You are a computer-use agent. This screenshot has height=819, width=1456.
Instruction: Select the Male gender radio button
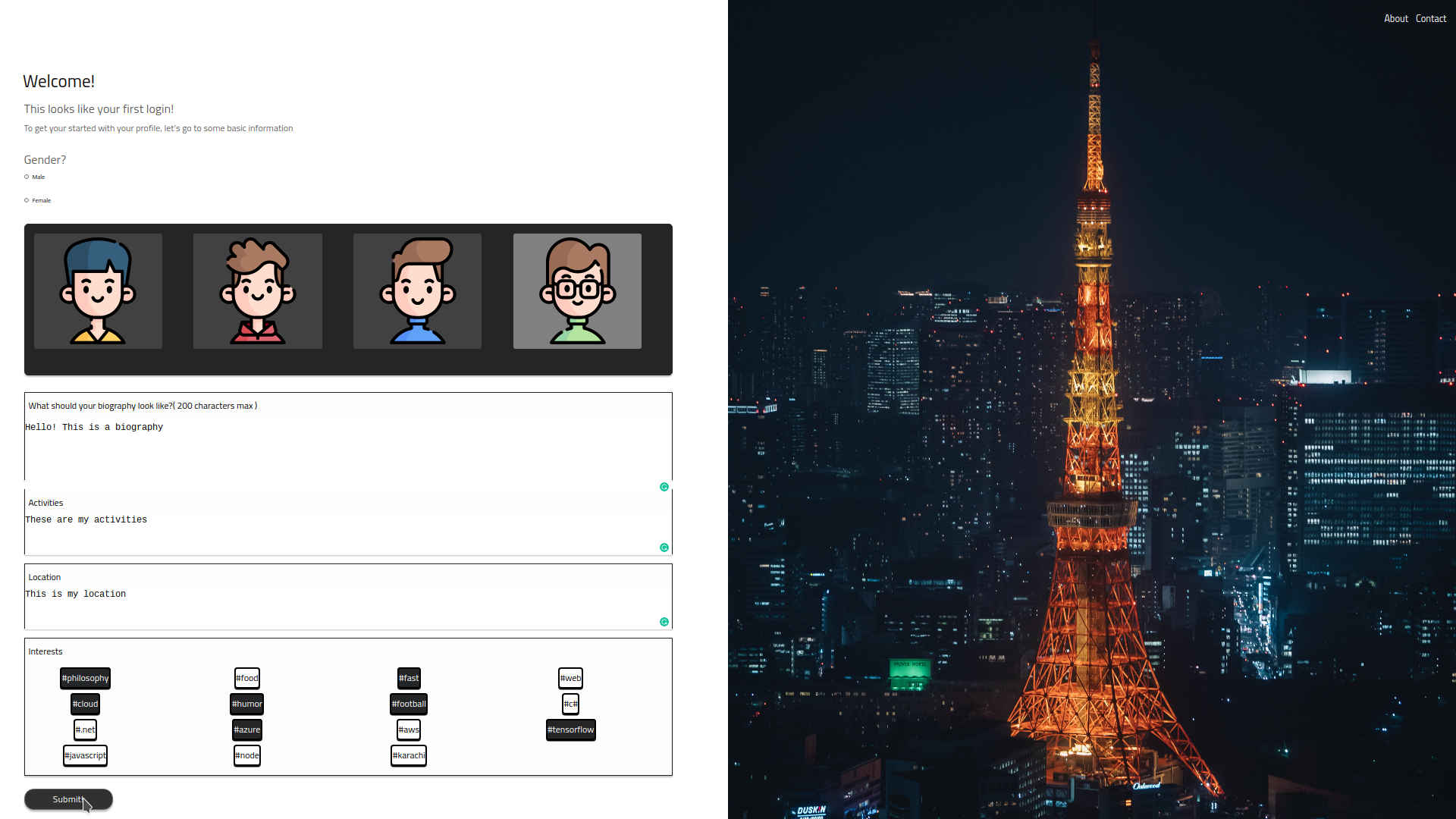point(27,177)
